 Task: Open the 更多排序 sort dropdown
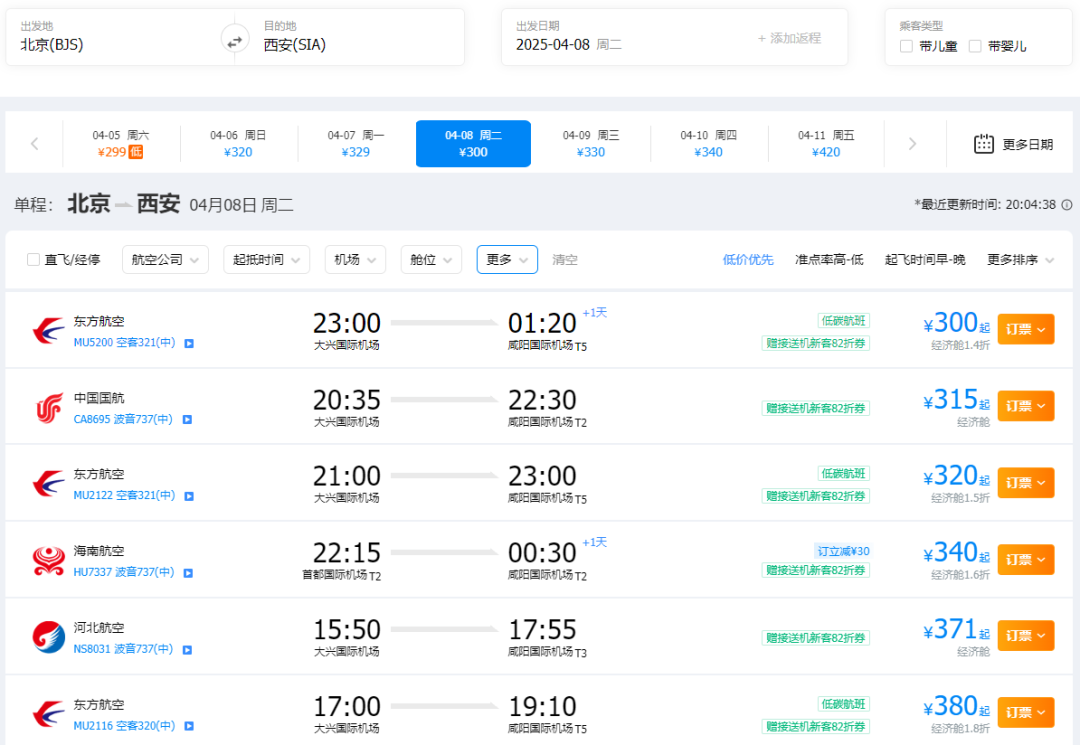pyautogui.click(x=1020, y=260)
